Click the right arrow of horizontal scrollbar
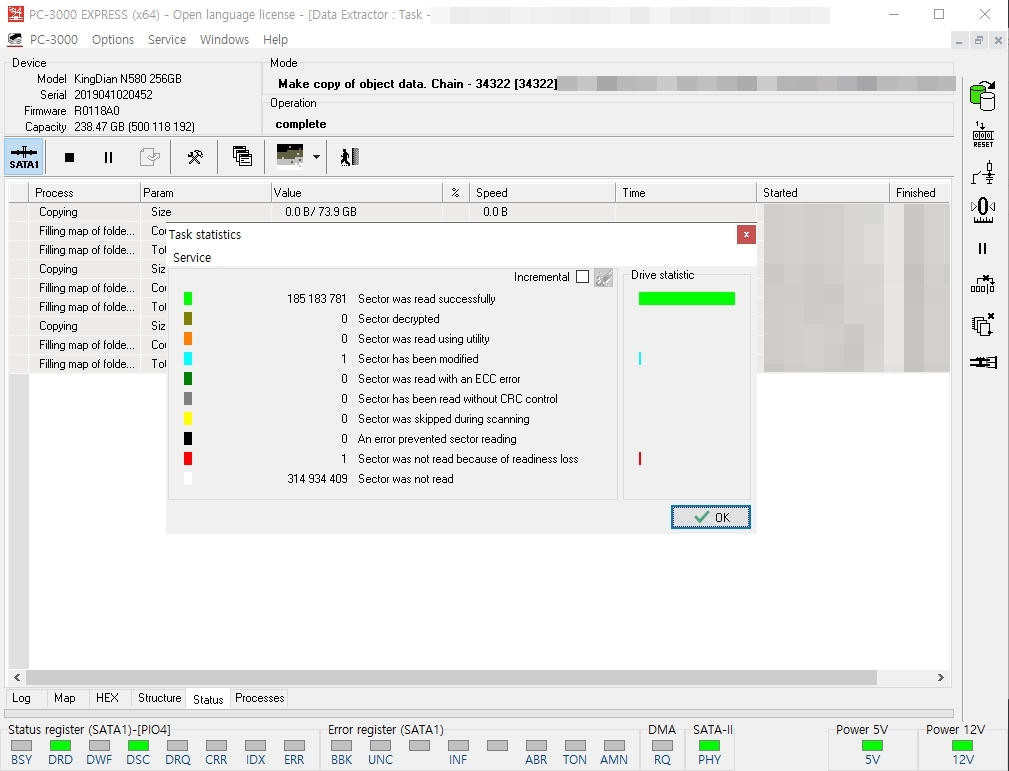 point(941,677)
